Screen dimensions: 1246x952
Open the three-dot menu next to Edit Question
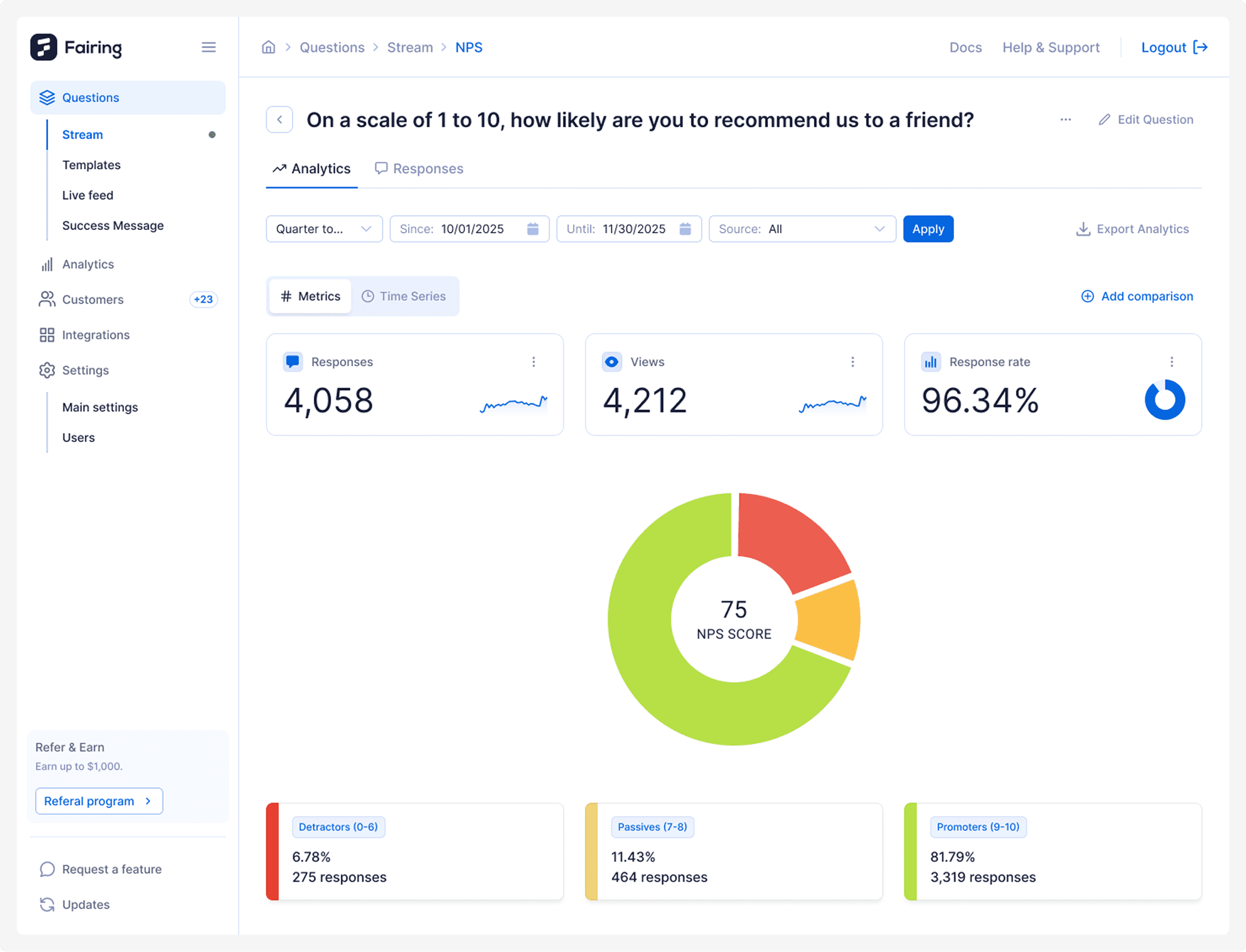(1066, 119)
